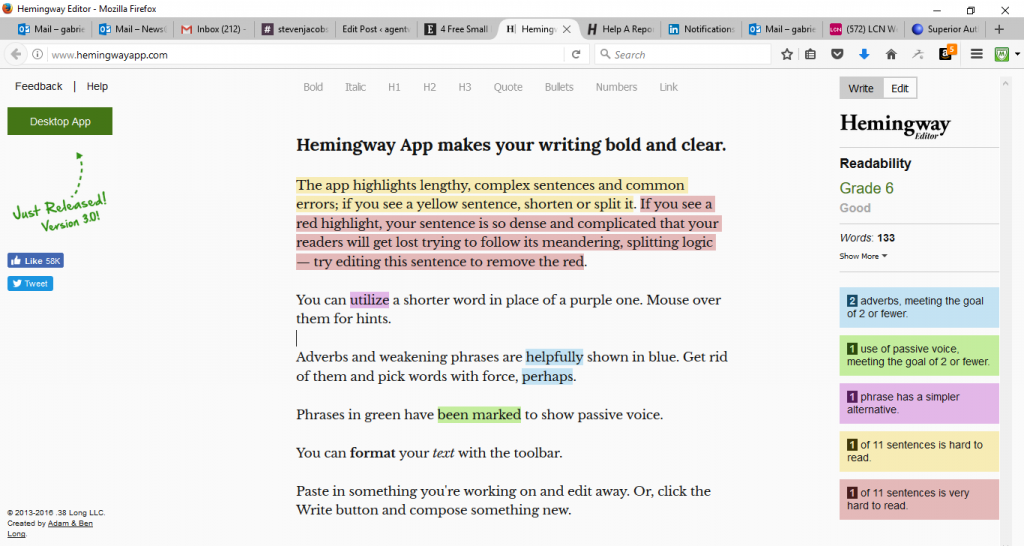Apply Italic formatting from the toolbar
The image size is (1024, 546).
click(x=355, y=87)
